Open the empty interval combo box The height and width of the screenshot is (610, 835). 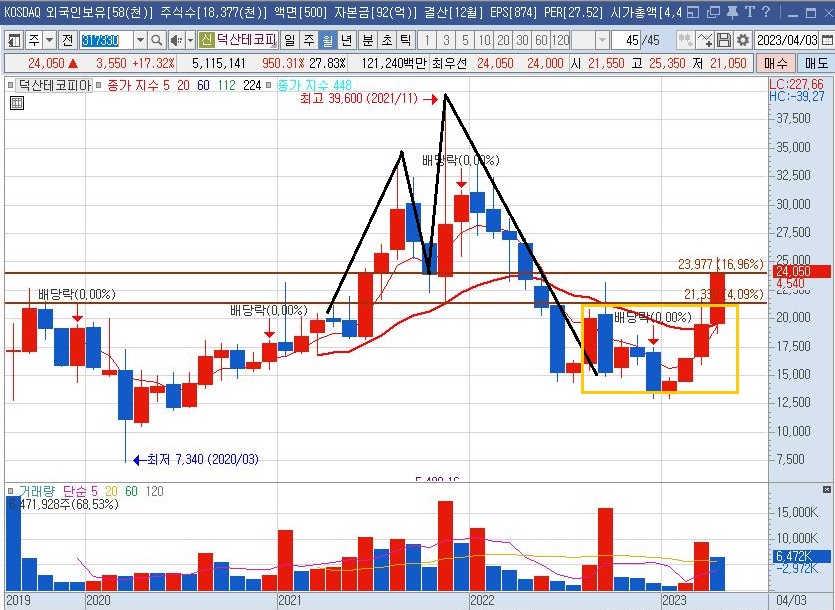coord(591,40)
